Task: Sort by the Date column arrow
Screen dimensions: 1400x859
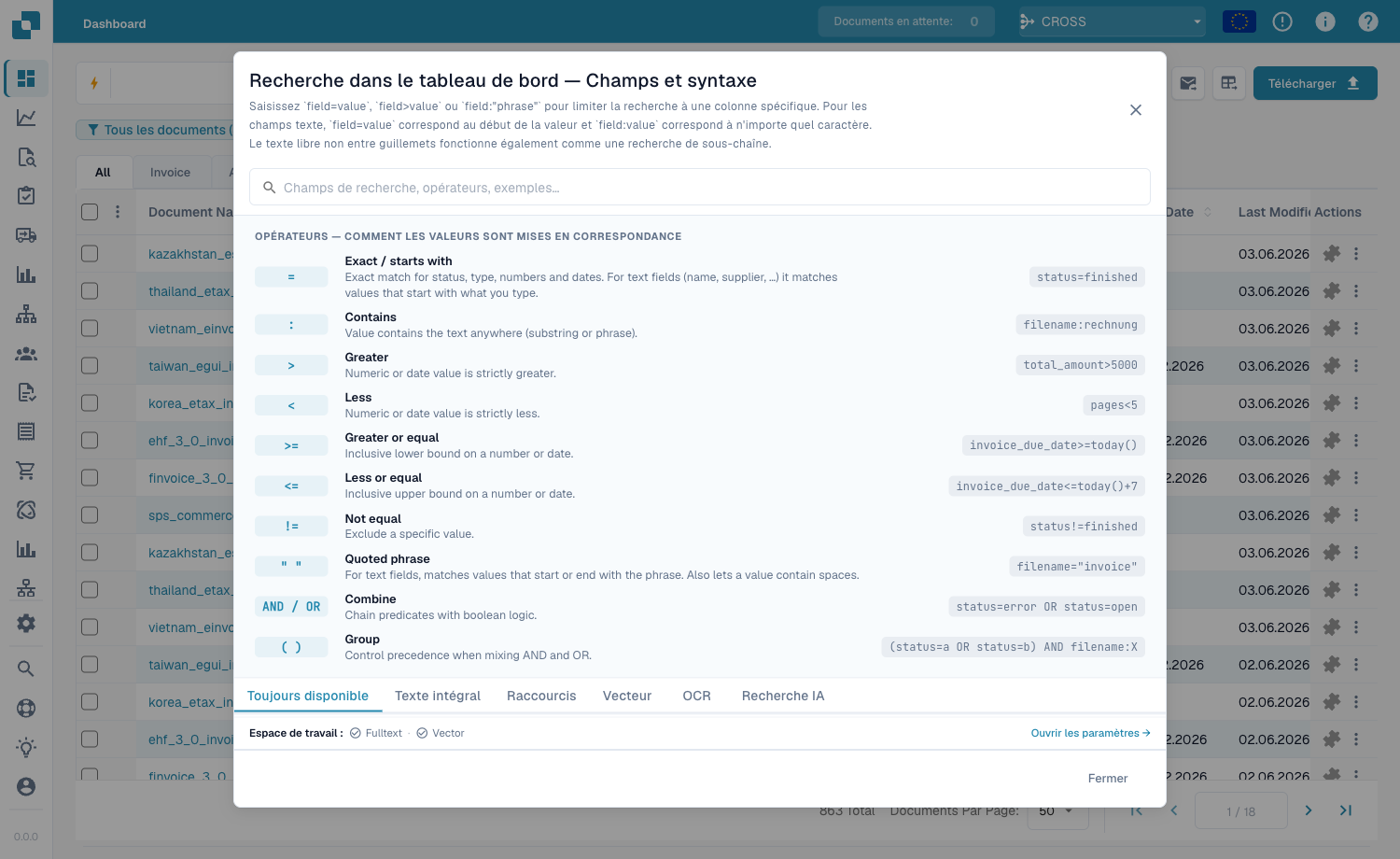Action: pyautogui.click(x=1208, y=212)
